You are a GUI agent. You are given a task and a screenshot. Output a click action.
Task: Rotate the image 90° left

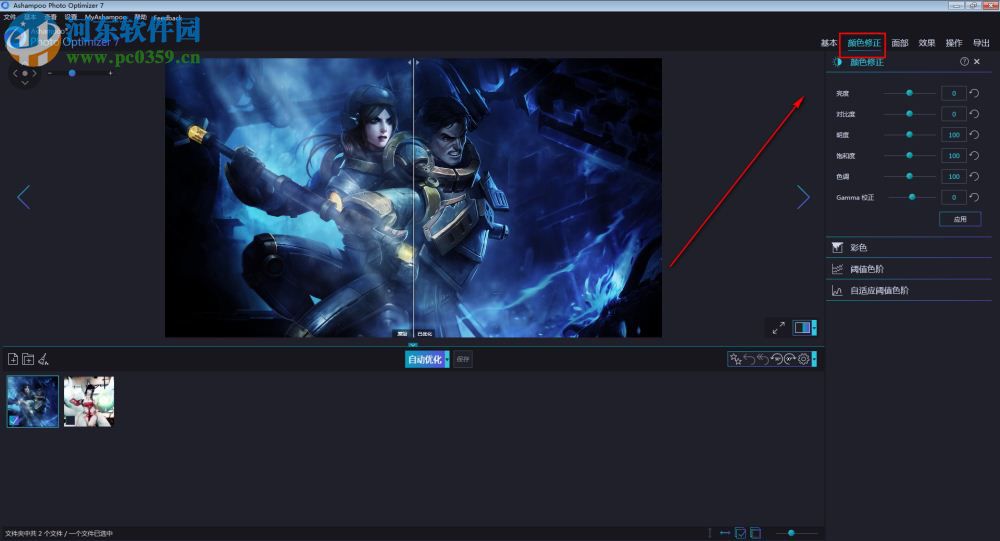(777, 359)
